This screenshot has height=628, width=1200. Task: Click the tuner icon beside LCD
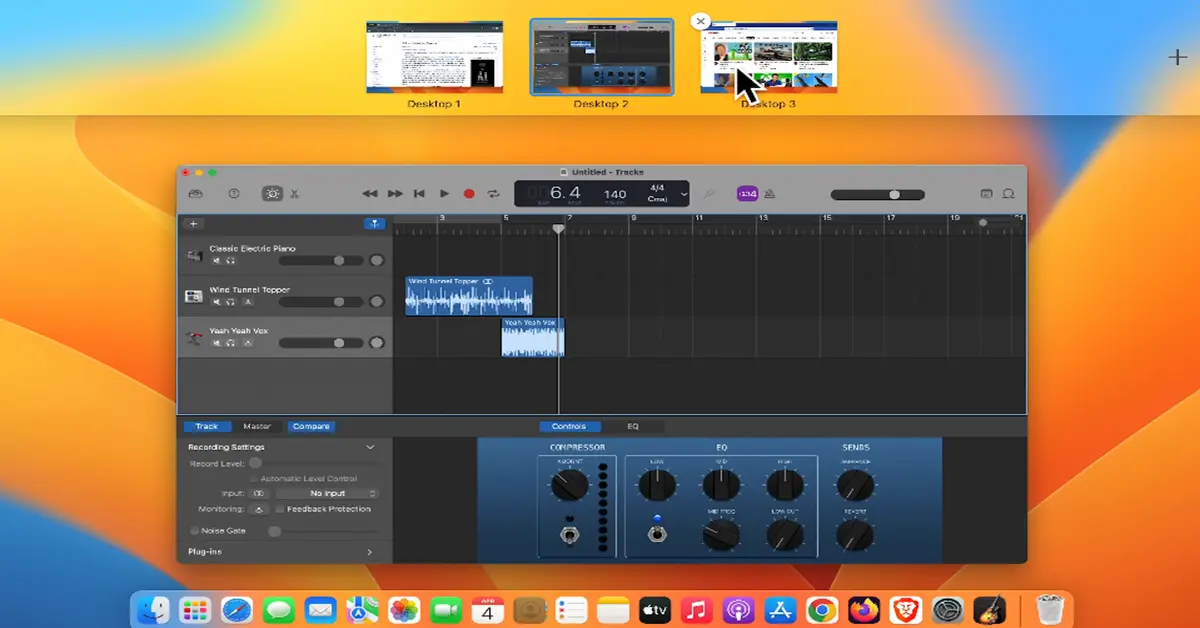(711, 194)
